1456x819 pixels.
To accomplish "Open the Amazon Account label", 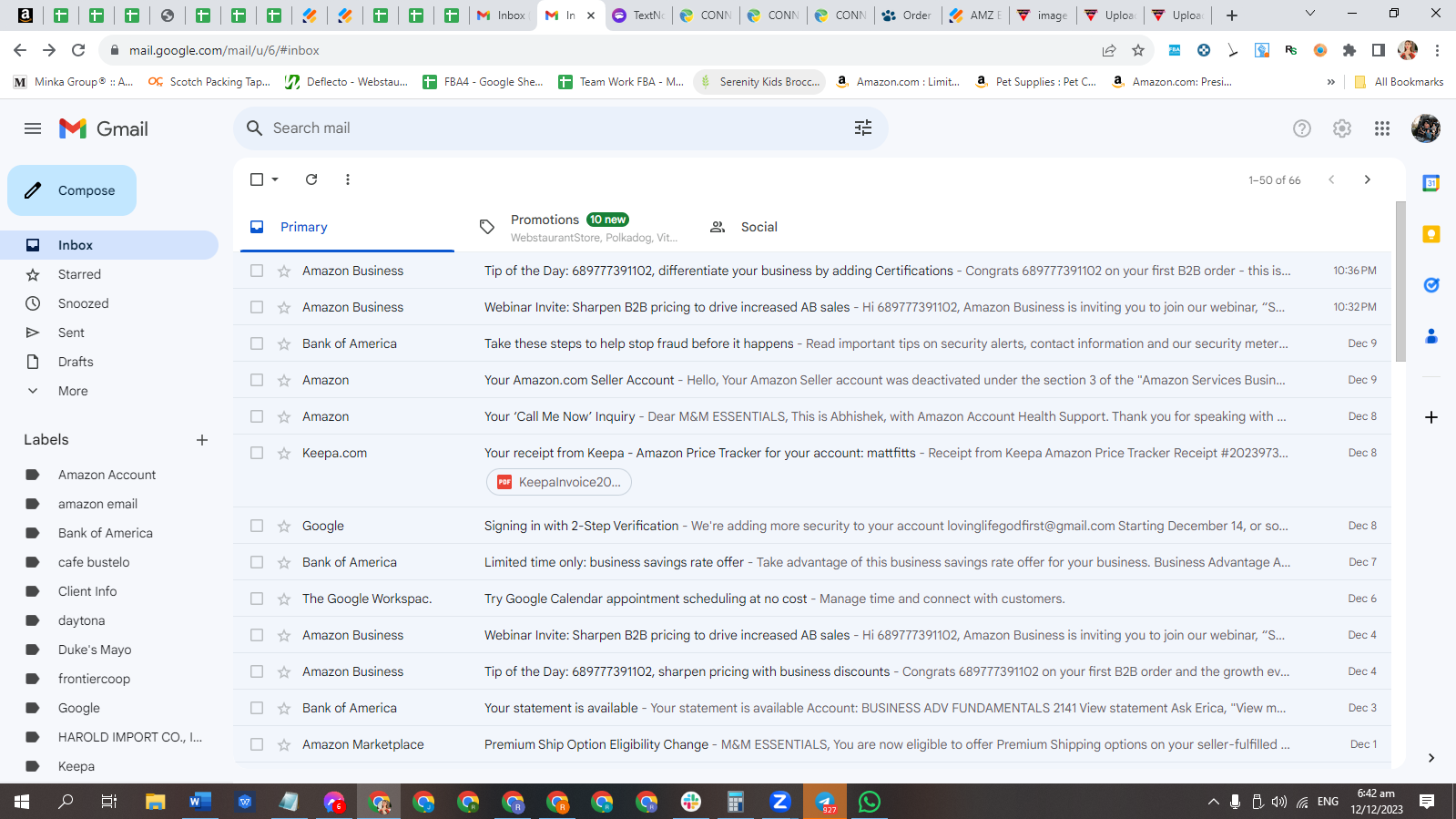I will [107, 475].
